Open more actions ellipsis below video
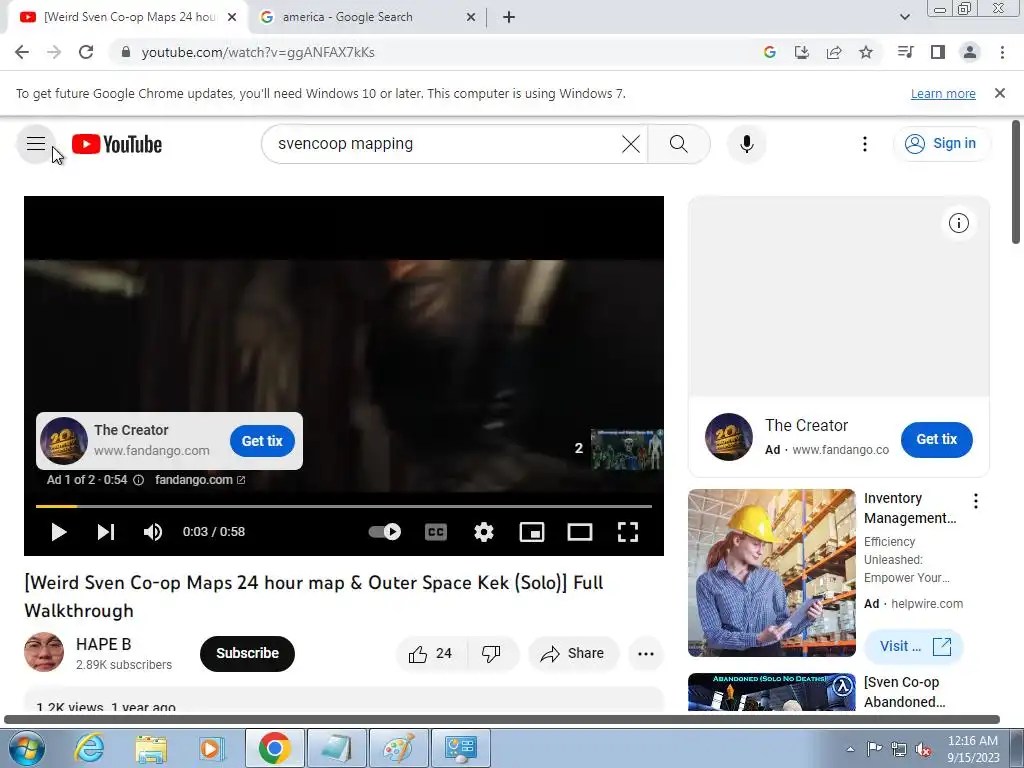The width and height of the screenshot is (1024, 768). click(x=646, y=654)
